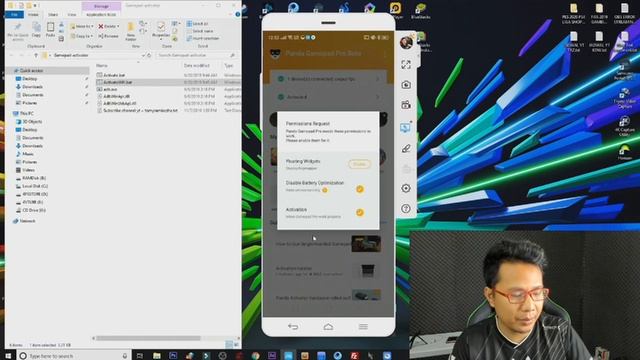Open Local Disk (C:) in navigation pane
The image size is (640, 360).
point(35,186)
